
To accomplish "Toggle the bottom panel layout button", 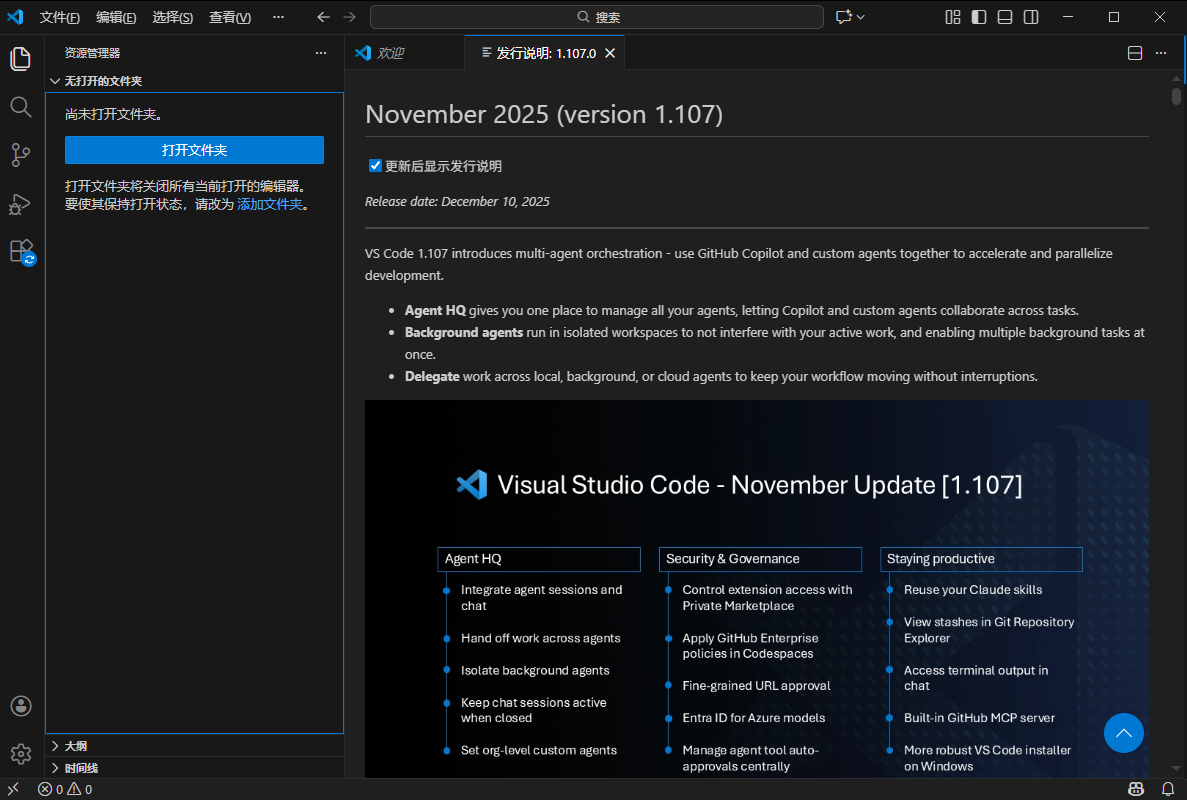I will (1005, 17).
